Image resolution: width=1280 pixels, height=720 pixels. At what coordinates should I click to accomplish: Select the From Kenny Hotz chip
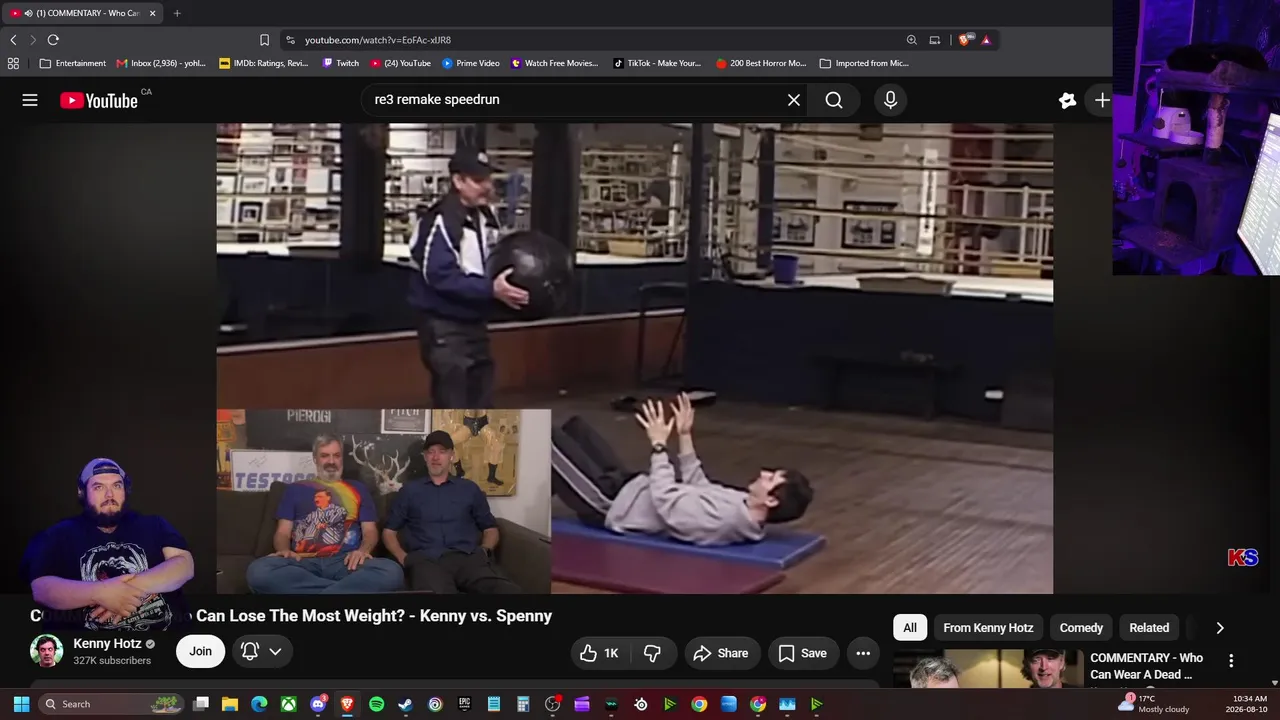988,628
